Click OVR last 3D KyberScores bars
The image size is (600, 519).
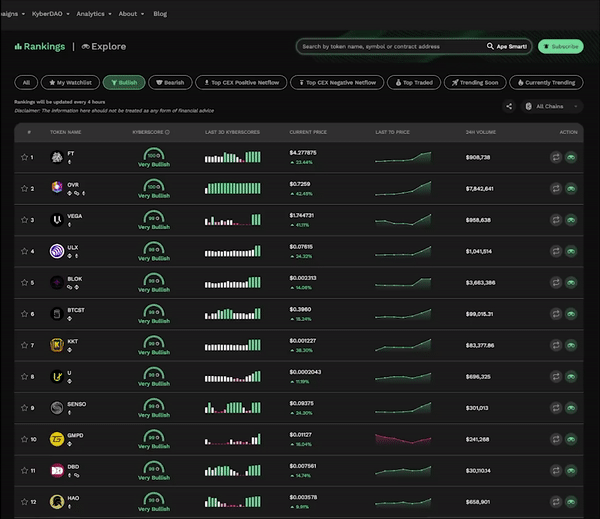click(233, 188)
